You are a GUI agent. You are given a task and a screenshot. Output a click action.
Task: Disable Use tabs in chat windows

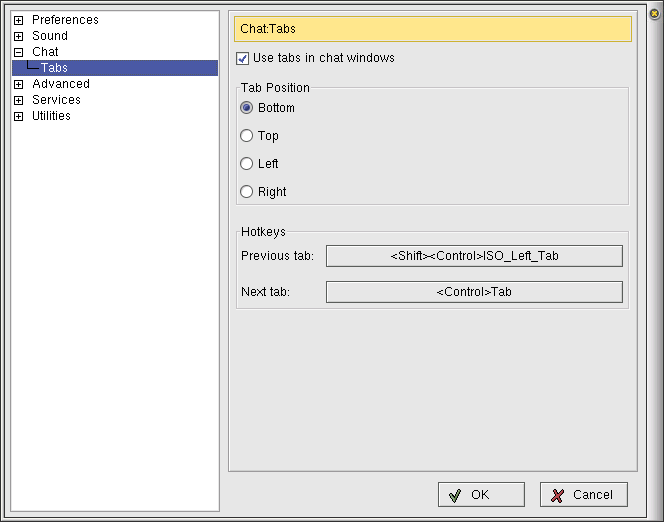(243, 58)
